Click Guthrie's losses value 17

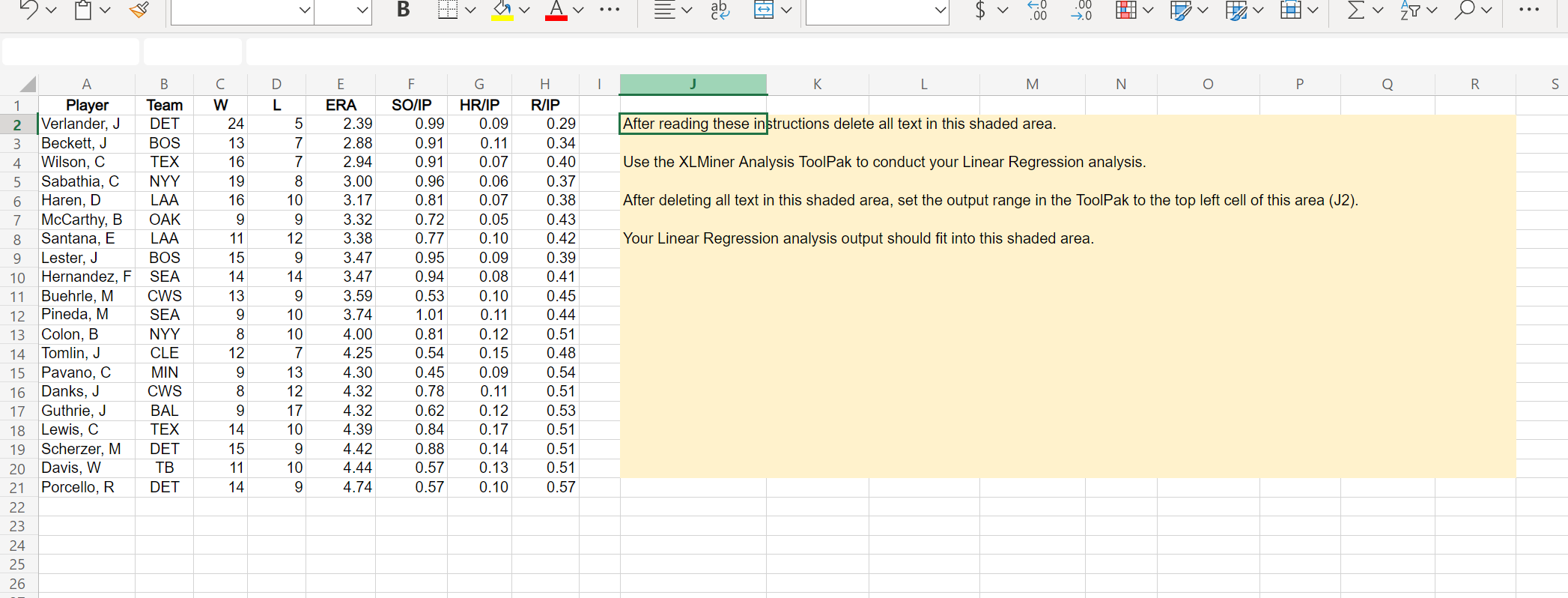coord(276,411)
